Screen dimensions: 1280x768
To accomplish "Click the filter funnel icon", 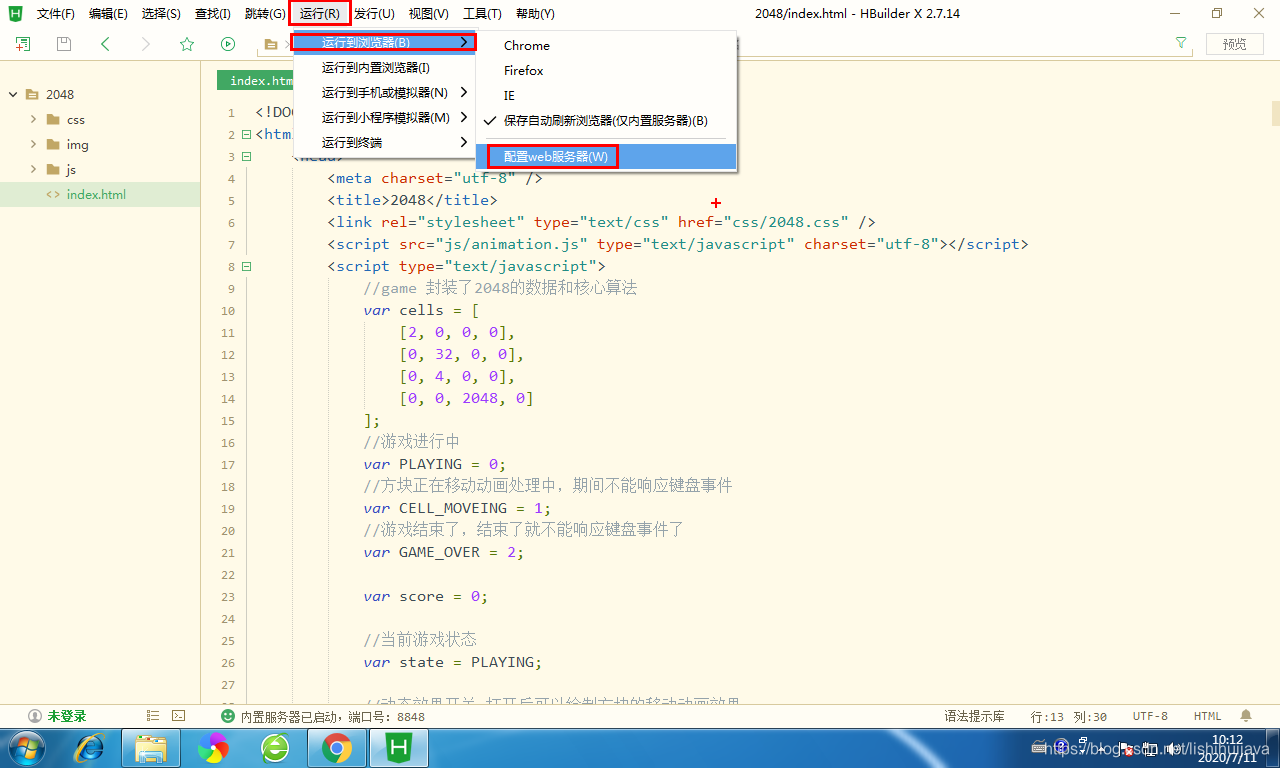I will click(x=1181, y=43).
